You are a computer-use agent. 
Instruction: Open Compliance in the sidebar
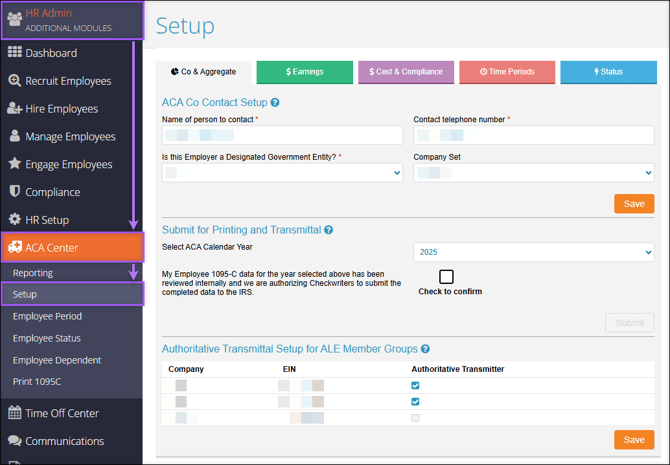(71, 192)
